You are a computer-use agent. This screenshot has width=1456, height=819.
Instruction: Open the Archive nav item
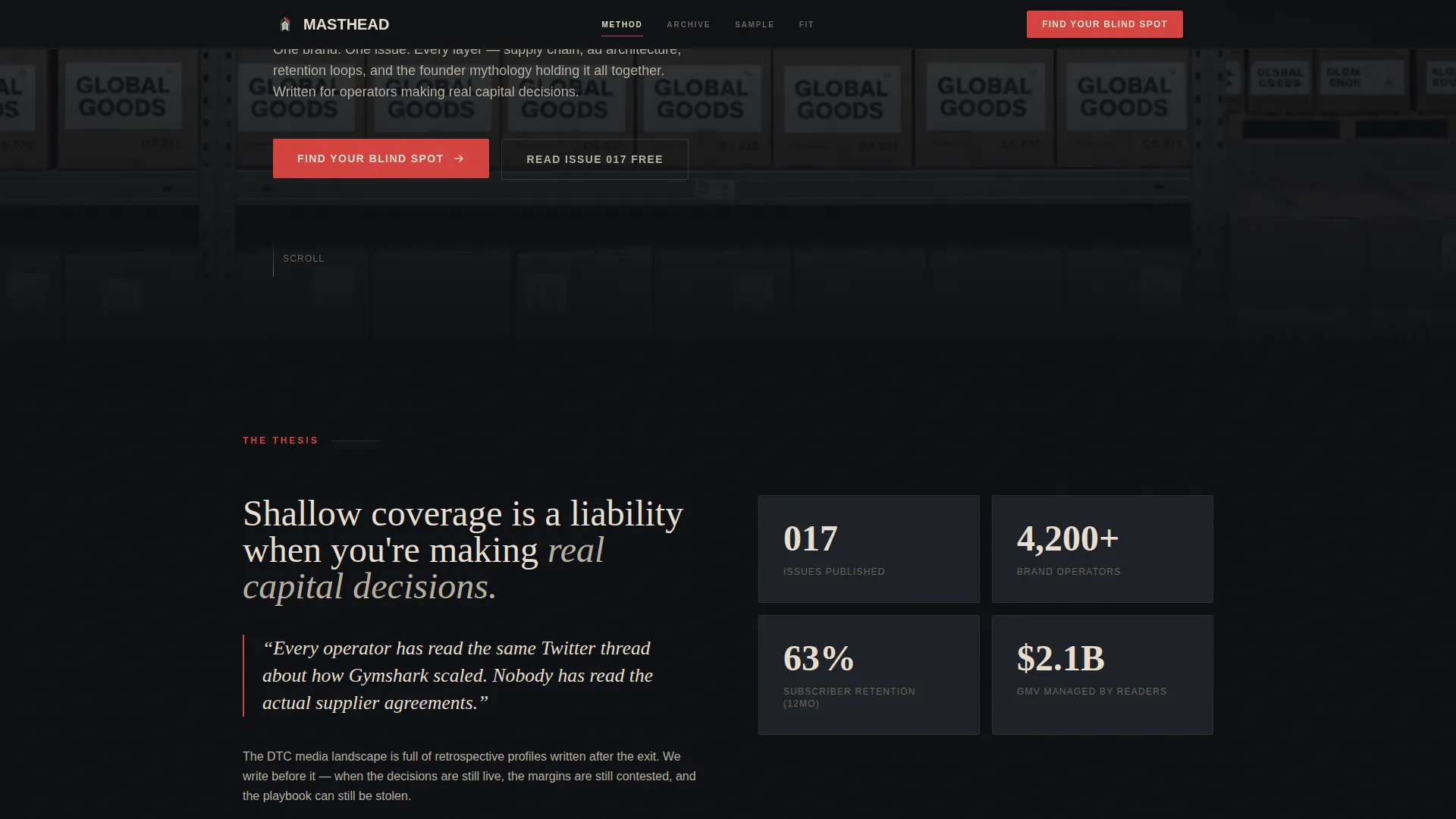689,24
